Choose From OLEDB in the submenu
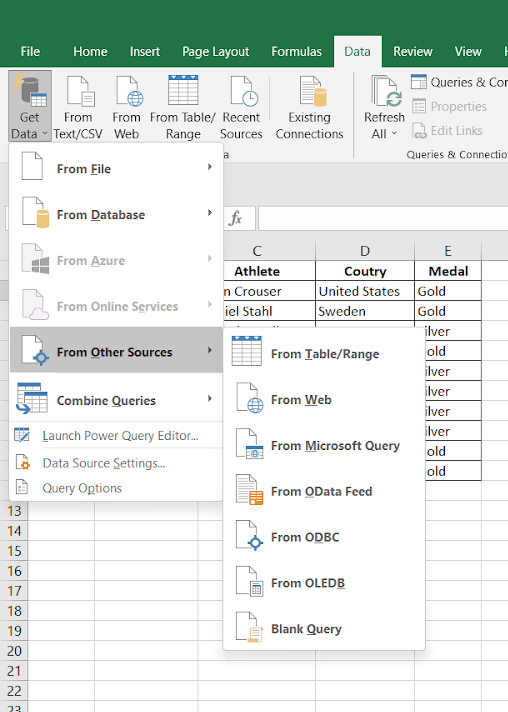 (x=324, y=583)
